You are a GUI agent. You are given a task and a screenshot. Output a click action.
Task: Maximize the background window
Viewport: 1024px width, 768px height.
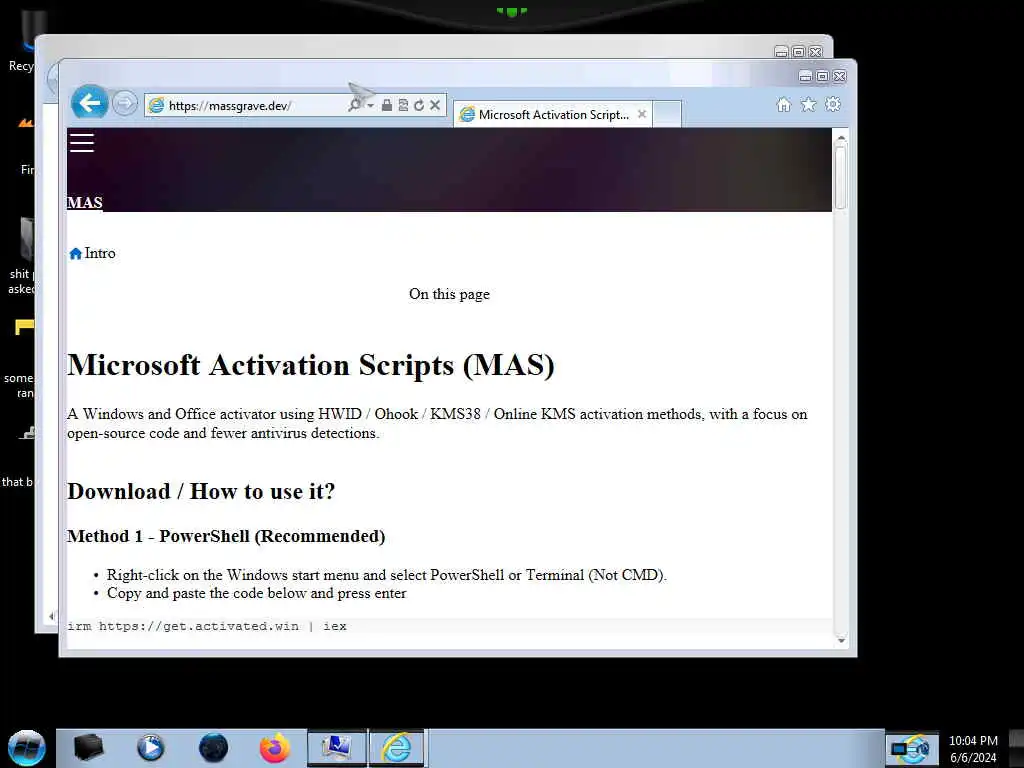point(798,52)
